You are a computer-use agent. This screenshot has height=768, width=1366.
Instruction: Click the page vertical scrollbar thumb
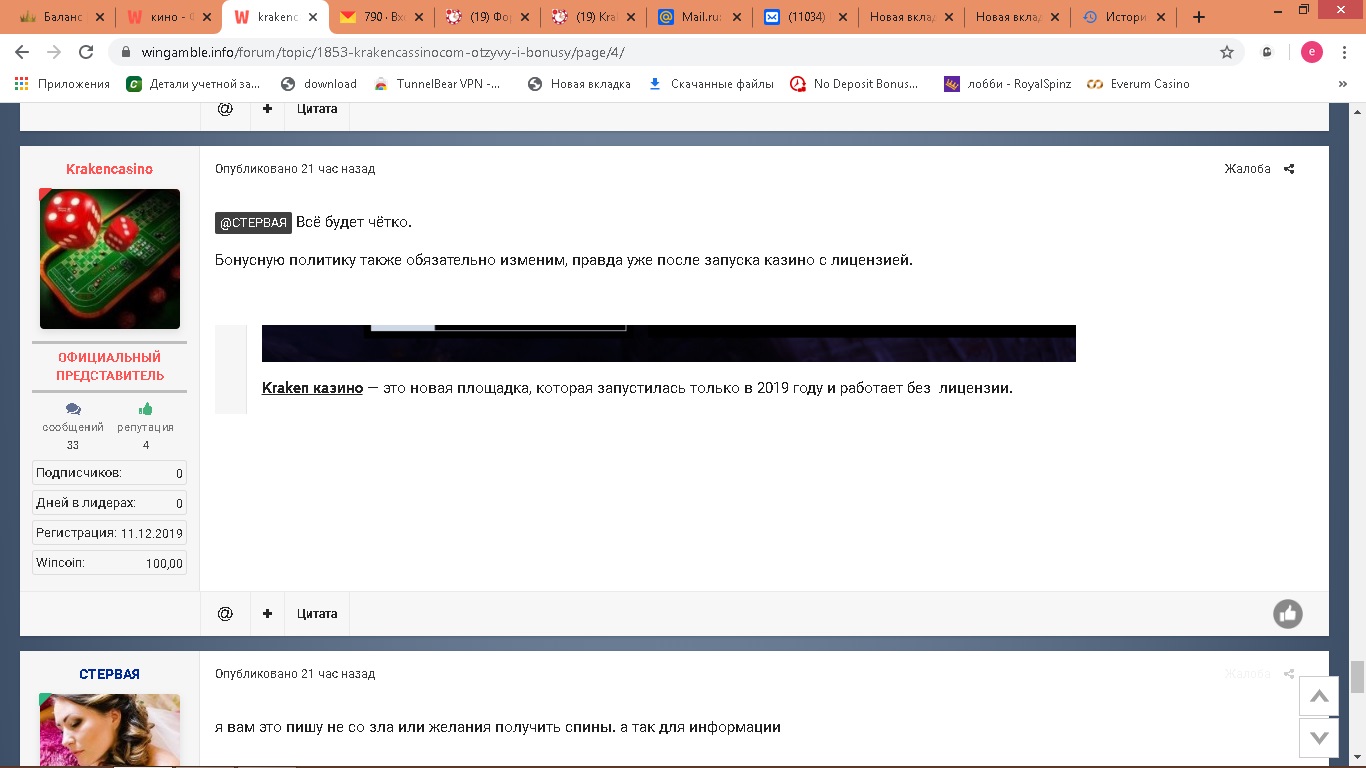point(1357,677)
